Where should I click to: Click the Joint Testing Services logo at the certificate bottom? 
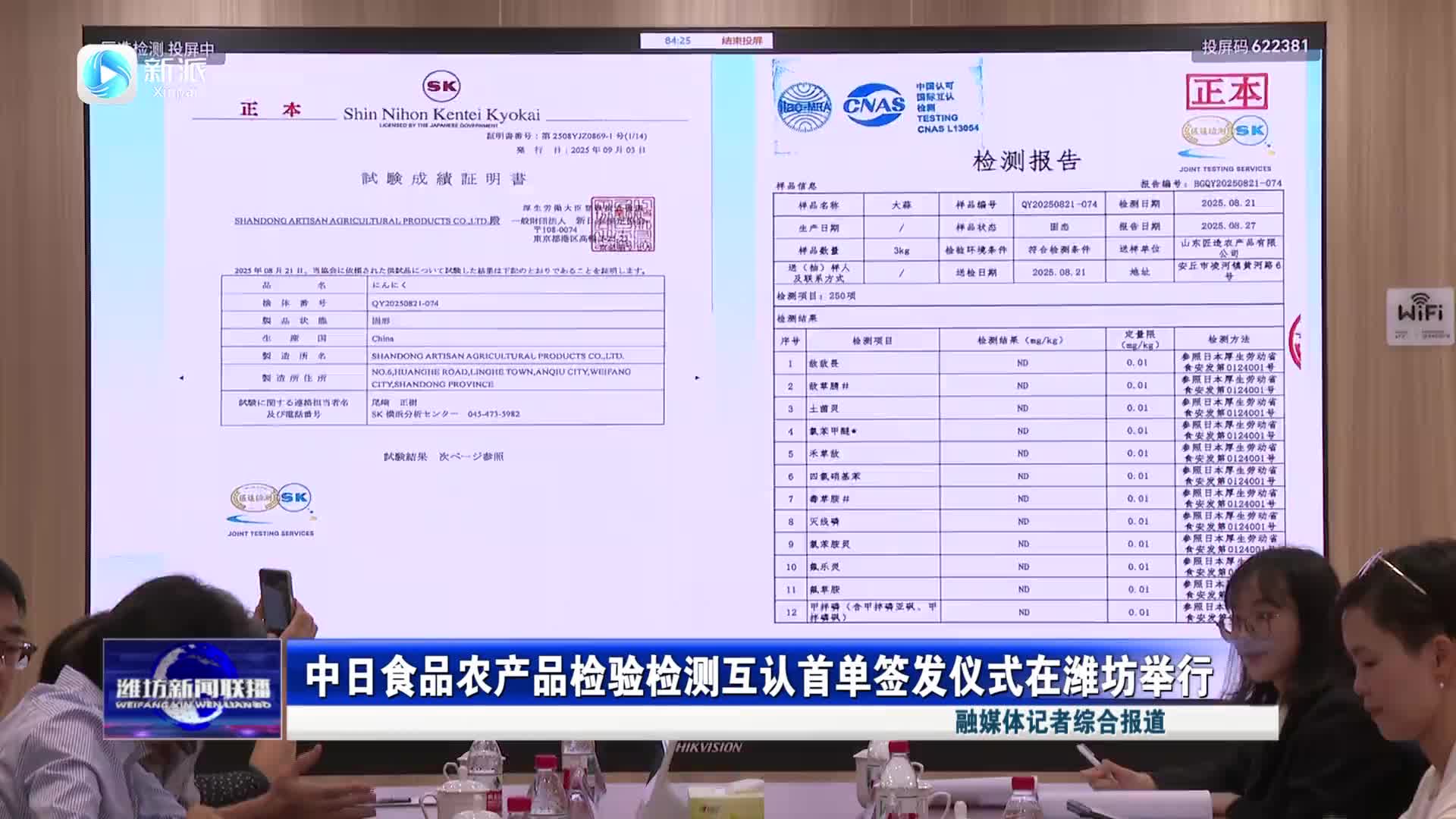pyautogui.click(x=271, y=510)
